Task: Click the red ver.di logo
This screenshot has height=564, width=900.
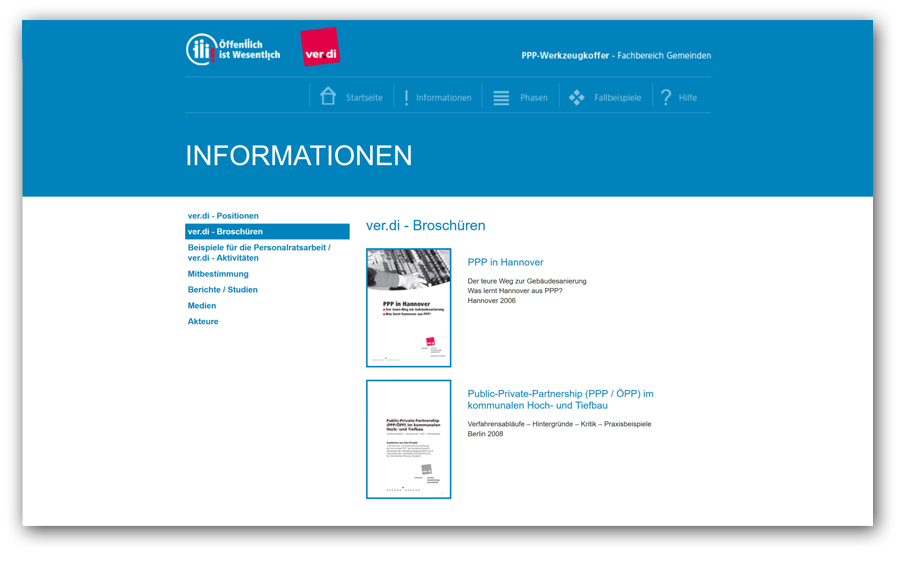Action: 320,47
